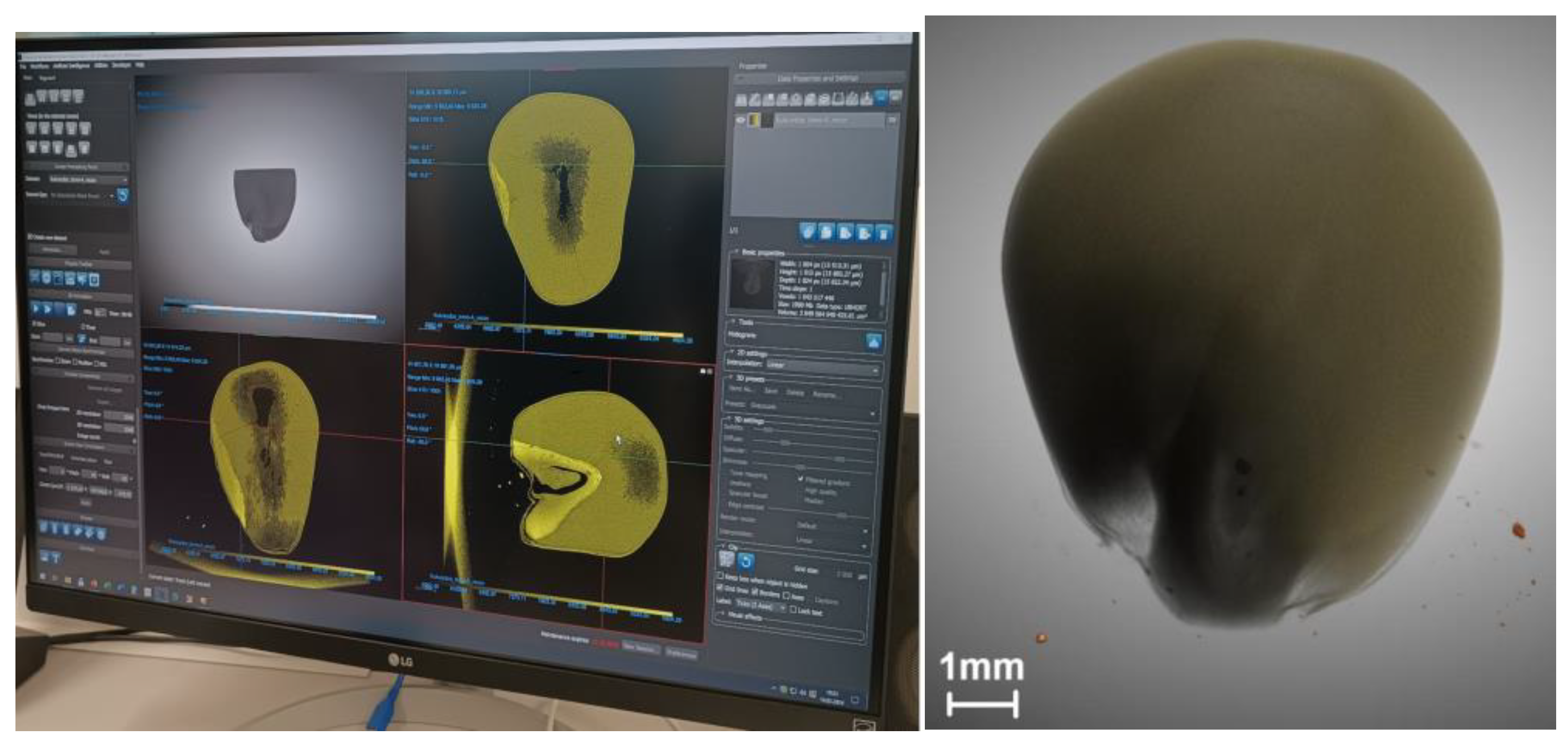The width and height of the screenshot is (1568, 743).
Task: Open the histogram tool icon
Action: coord(873,342)
